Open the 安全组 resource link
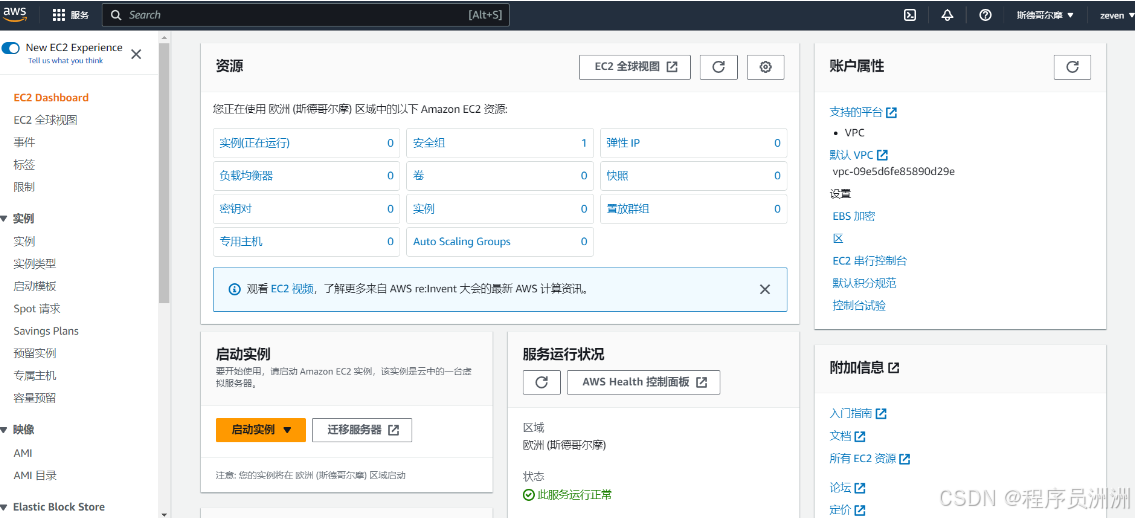The height and width of the screenshot is (518, 1135). tap(429, 143)
